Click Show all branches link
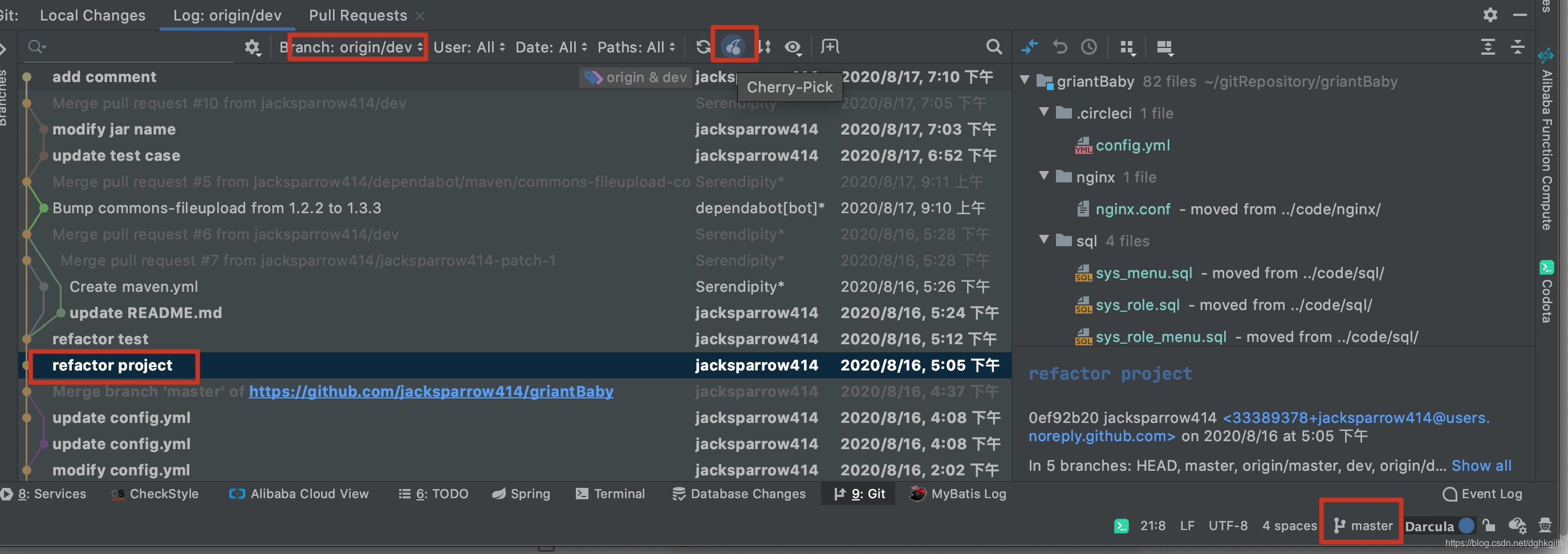Viewport: 1568px width, 554px height. pos(1481,466)
